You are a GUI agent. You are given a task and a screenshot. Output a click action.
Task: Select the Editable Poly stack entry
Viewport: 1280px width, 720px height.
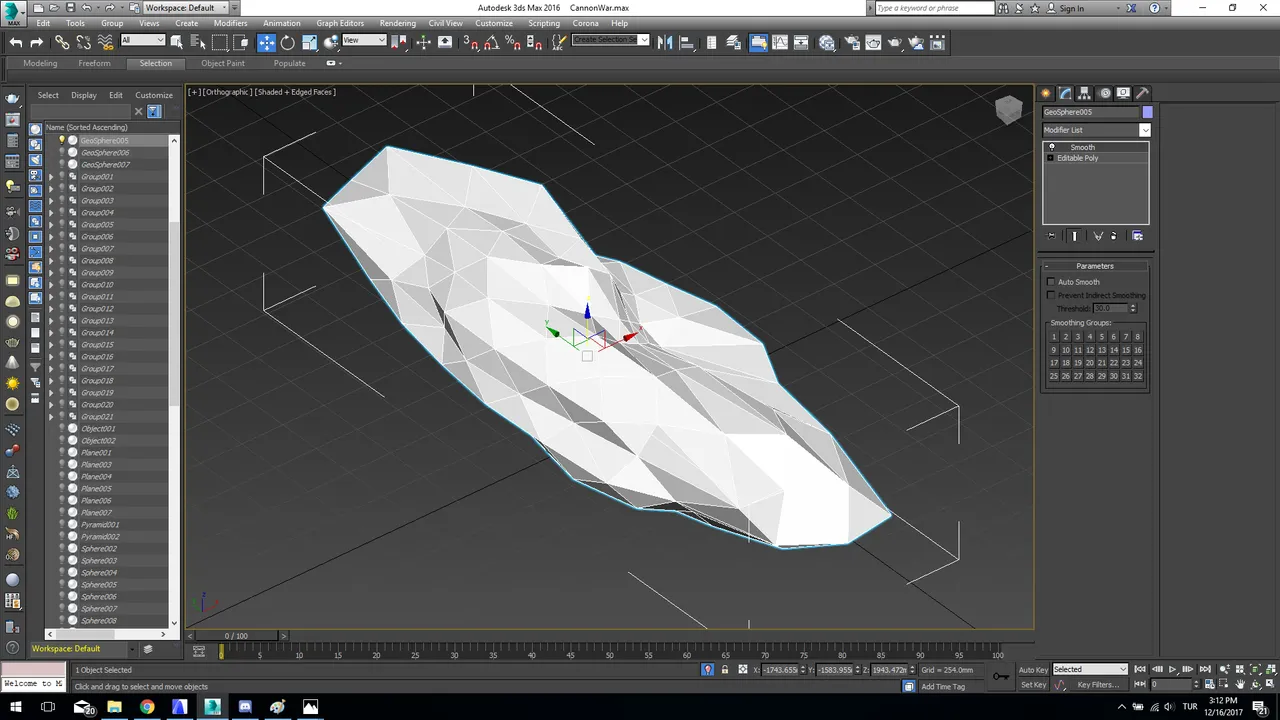(1077, 158)
